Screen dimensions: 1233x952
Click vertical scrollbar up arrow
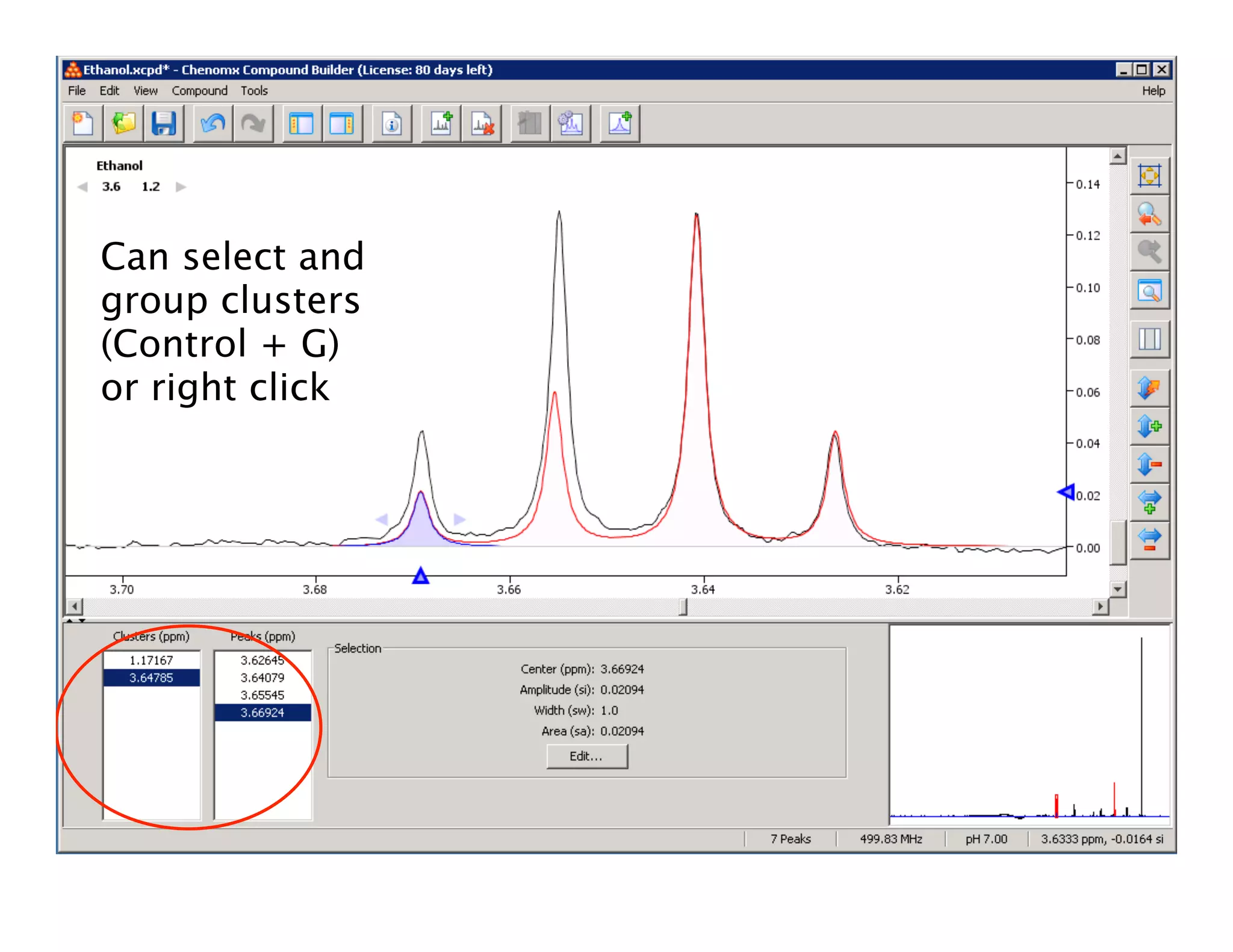click(x=1118, y=156)
